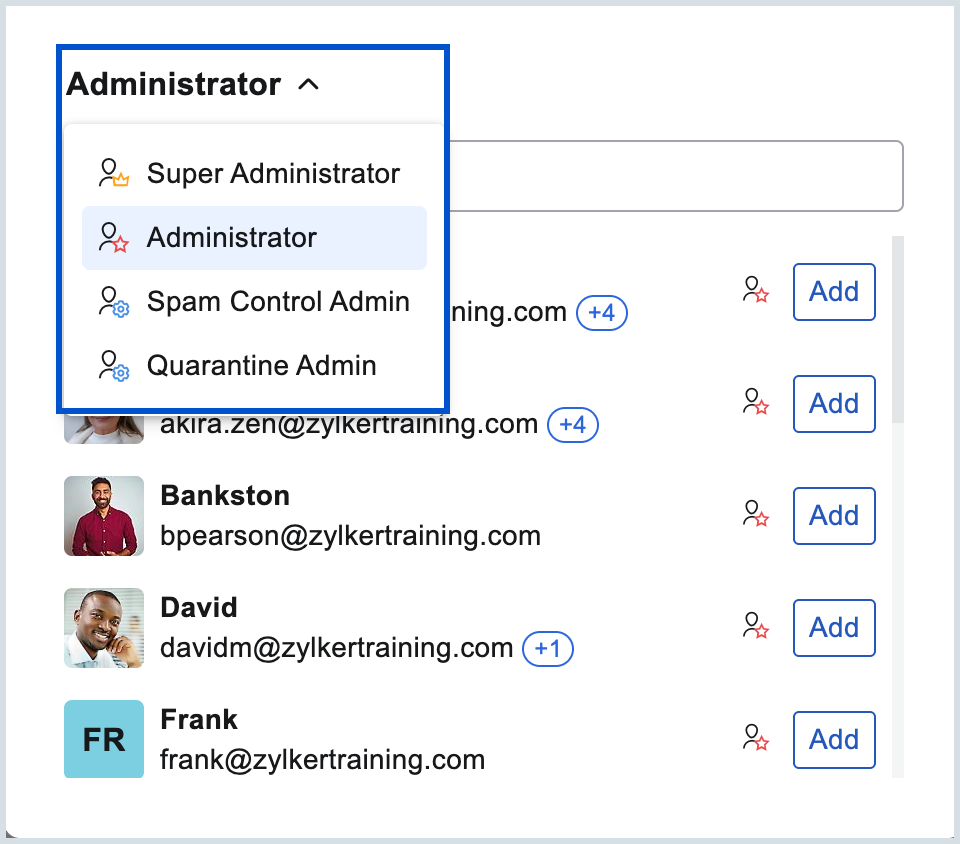Click the user list vertical scrollbar
The height and width of the screenshot is (844, 960).
898,330
